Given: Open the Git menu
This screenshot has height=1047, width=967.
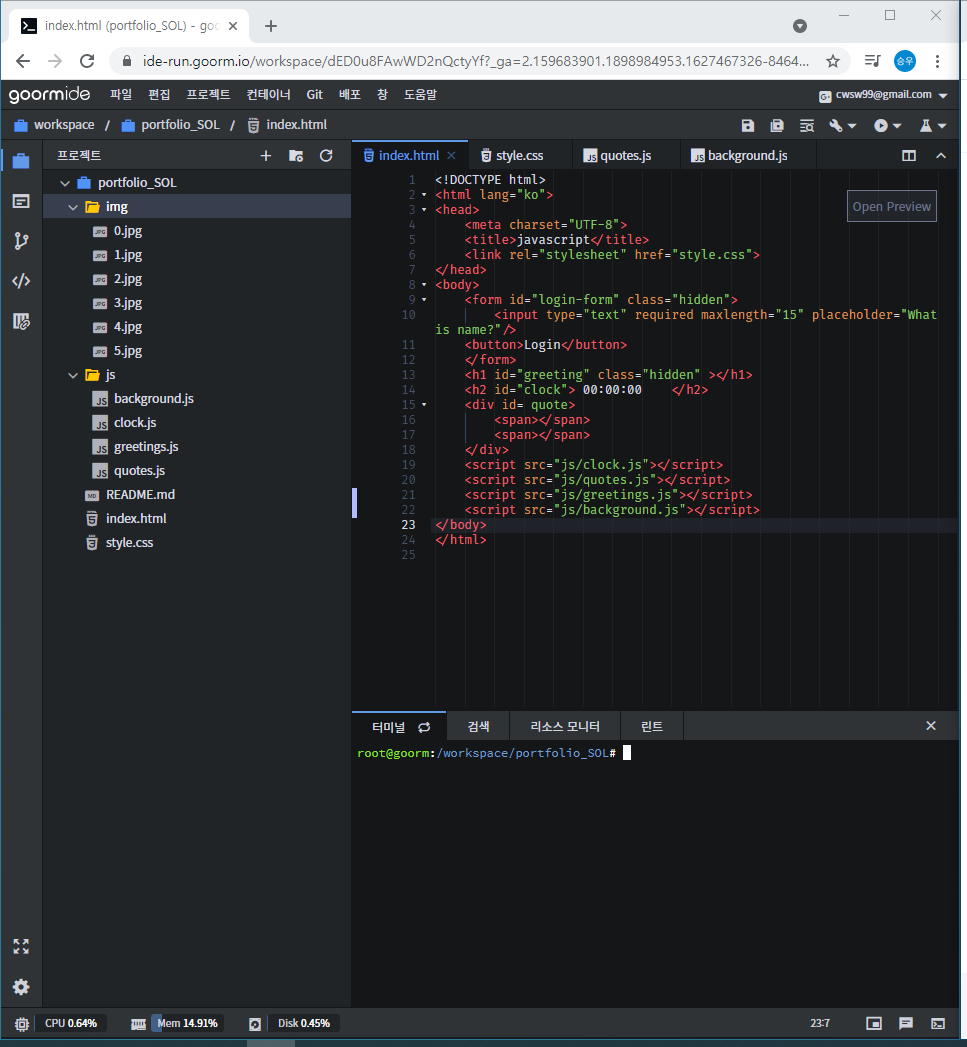Looking at the screenshot, I should coord(315,95).
